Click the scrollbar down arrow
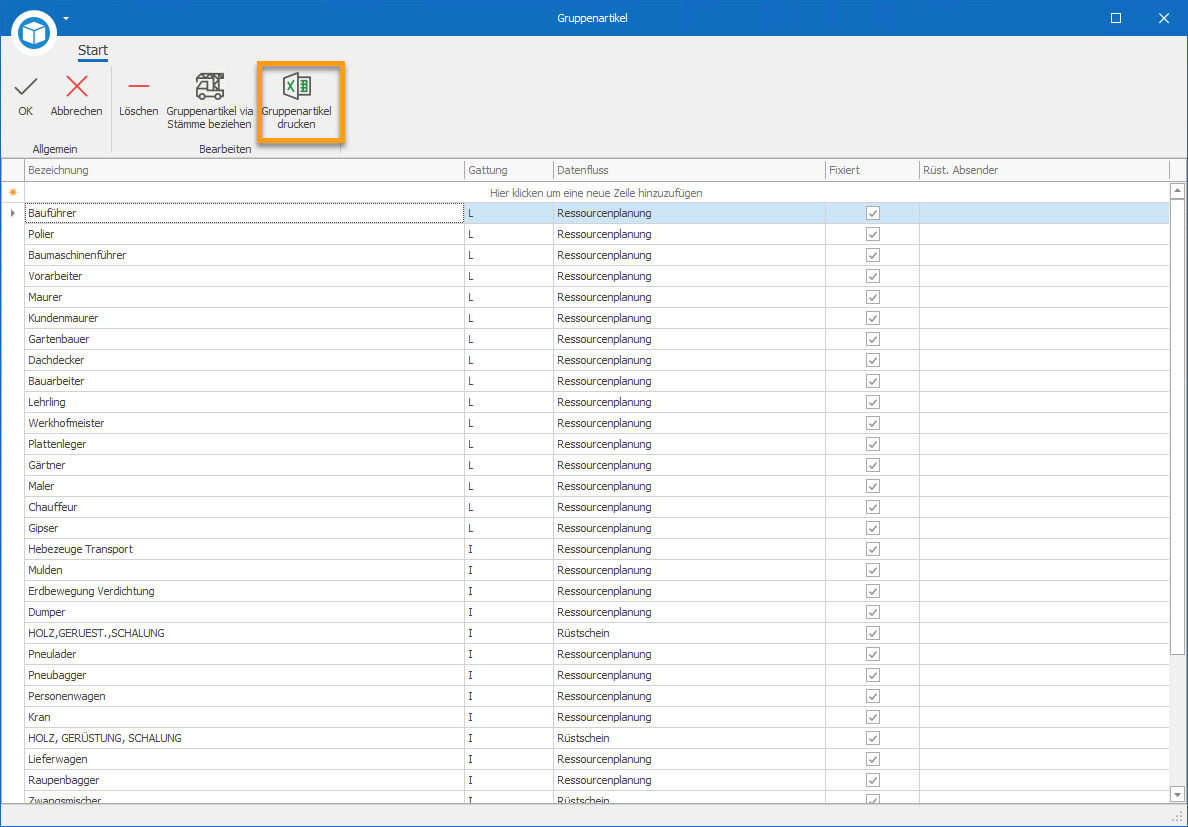Image resolution: width=1188 pixels, height=827 pixels. point(1177,794)
